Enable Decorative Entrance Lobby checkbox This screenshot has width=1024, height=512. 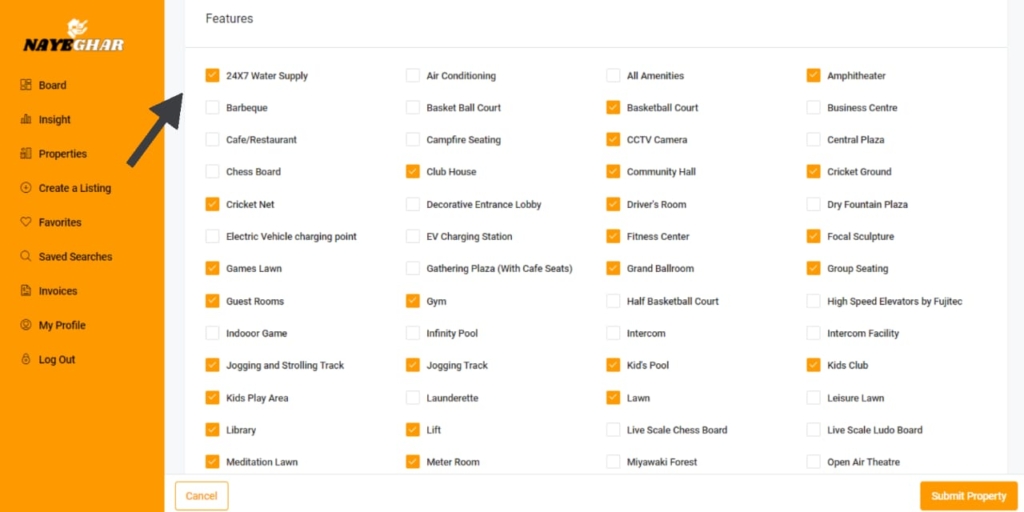413,204
